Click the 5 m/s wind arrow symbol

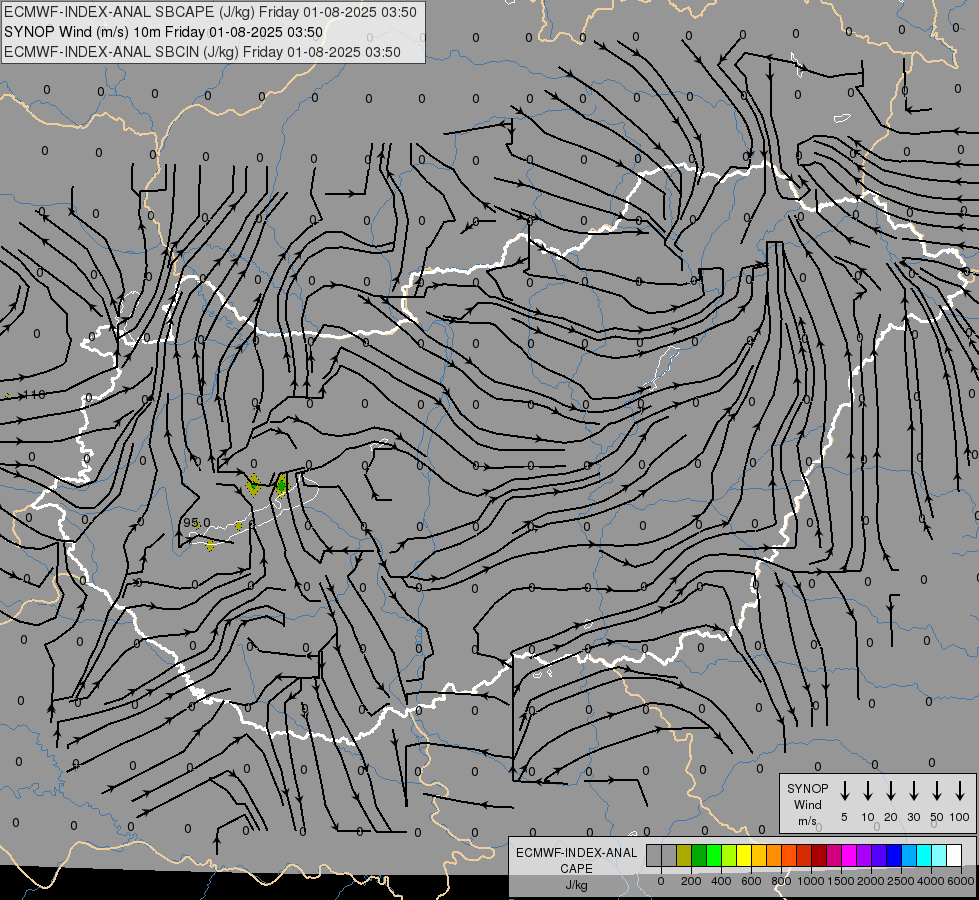coord(844,791)
